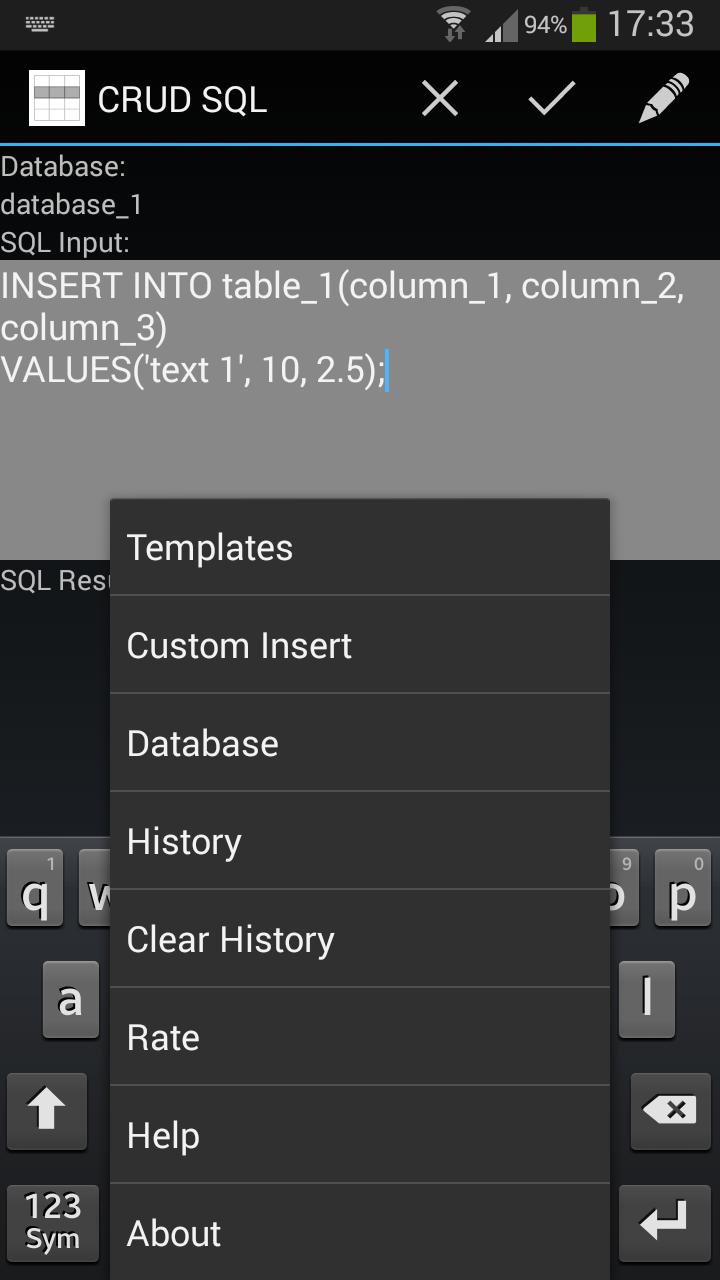Switch to symbols with the 123 Sym key

[x=52, y=1222]
